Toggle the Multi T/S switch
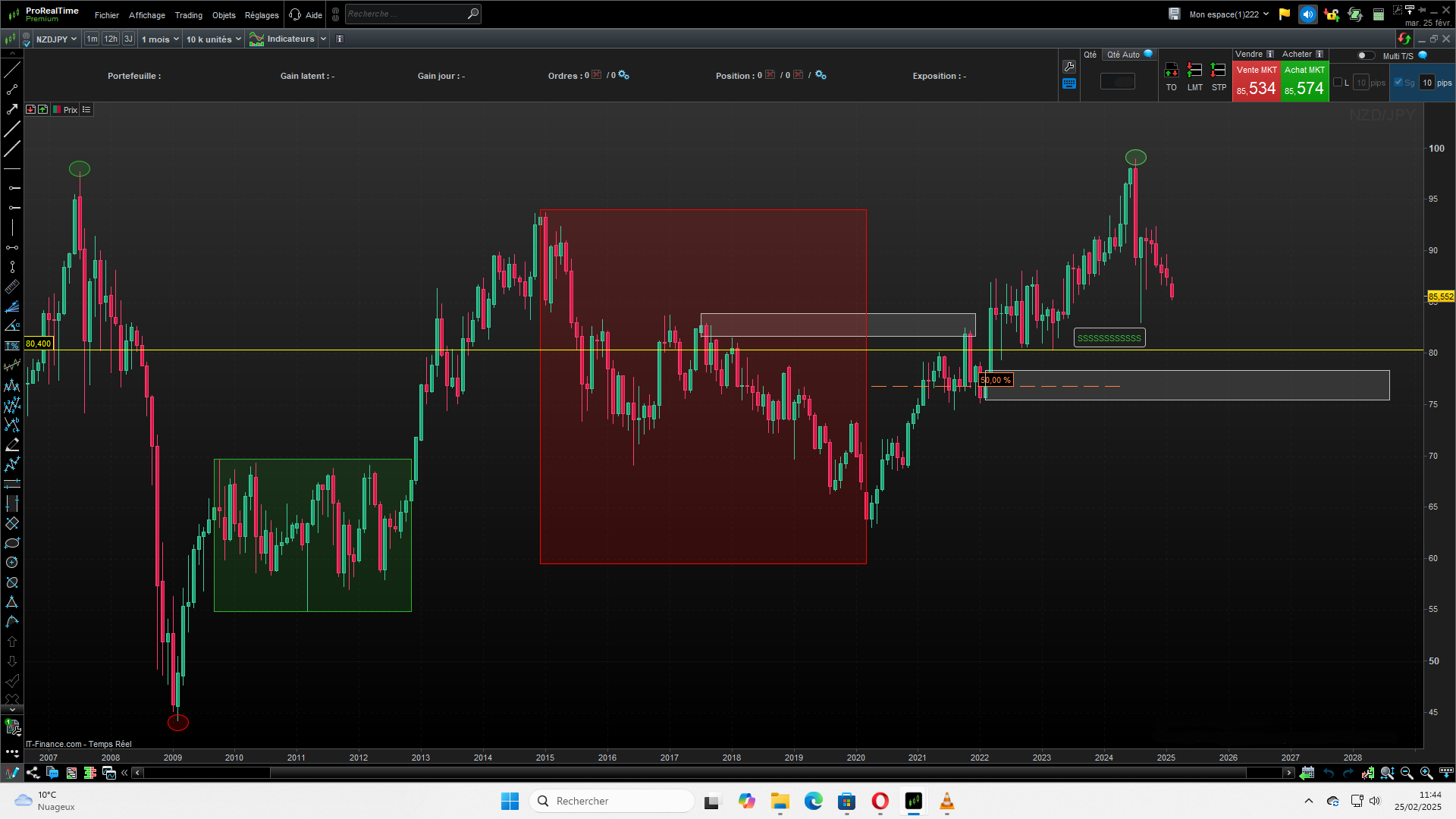 tap(1365, 55)
